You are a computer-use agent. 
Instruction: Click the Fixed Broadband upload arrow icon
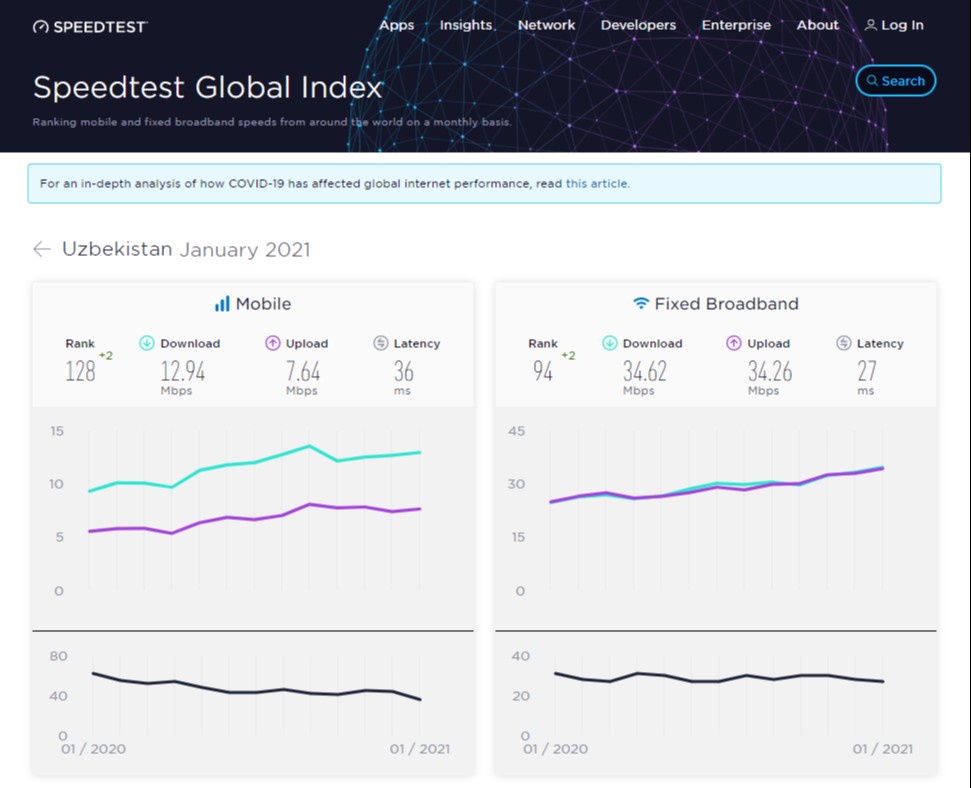pos(735,343)
